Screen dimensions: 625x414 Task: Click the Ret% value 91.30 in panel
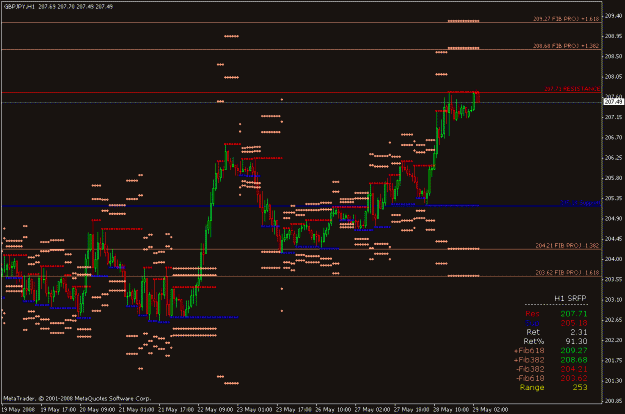coord(576,341)
